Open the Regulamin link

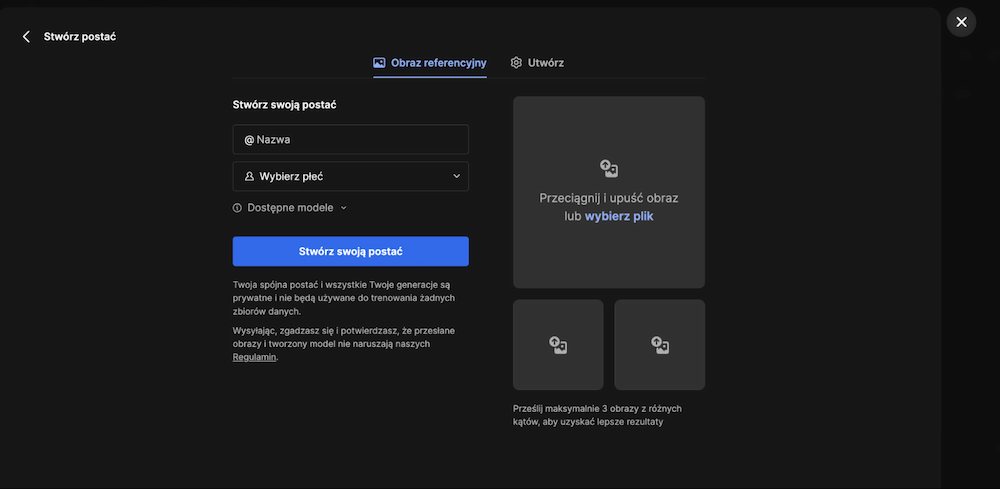[x=254, y=357]
